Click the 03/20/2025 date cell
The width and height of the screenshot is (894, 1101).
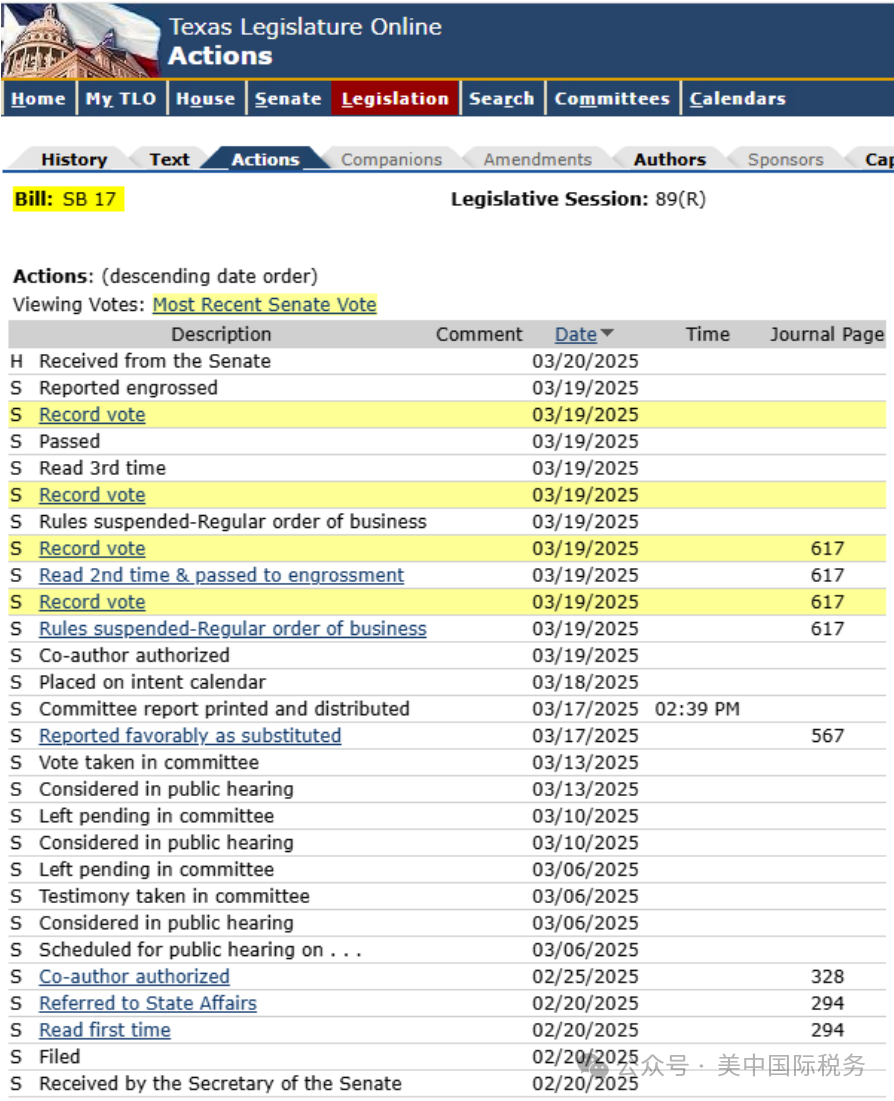click(x=585, y=361)
